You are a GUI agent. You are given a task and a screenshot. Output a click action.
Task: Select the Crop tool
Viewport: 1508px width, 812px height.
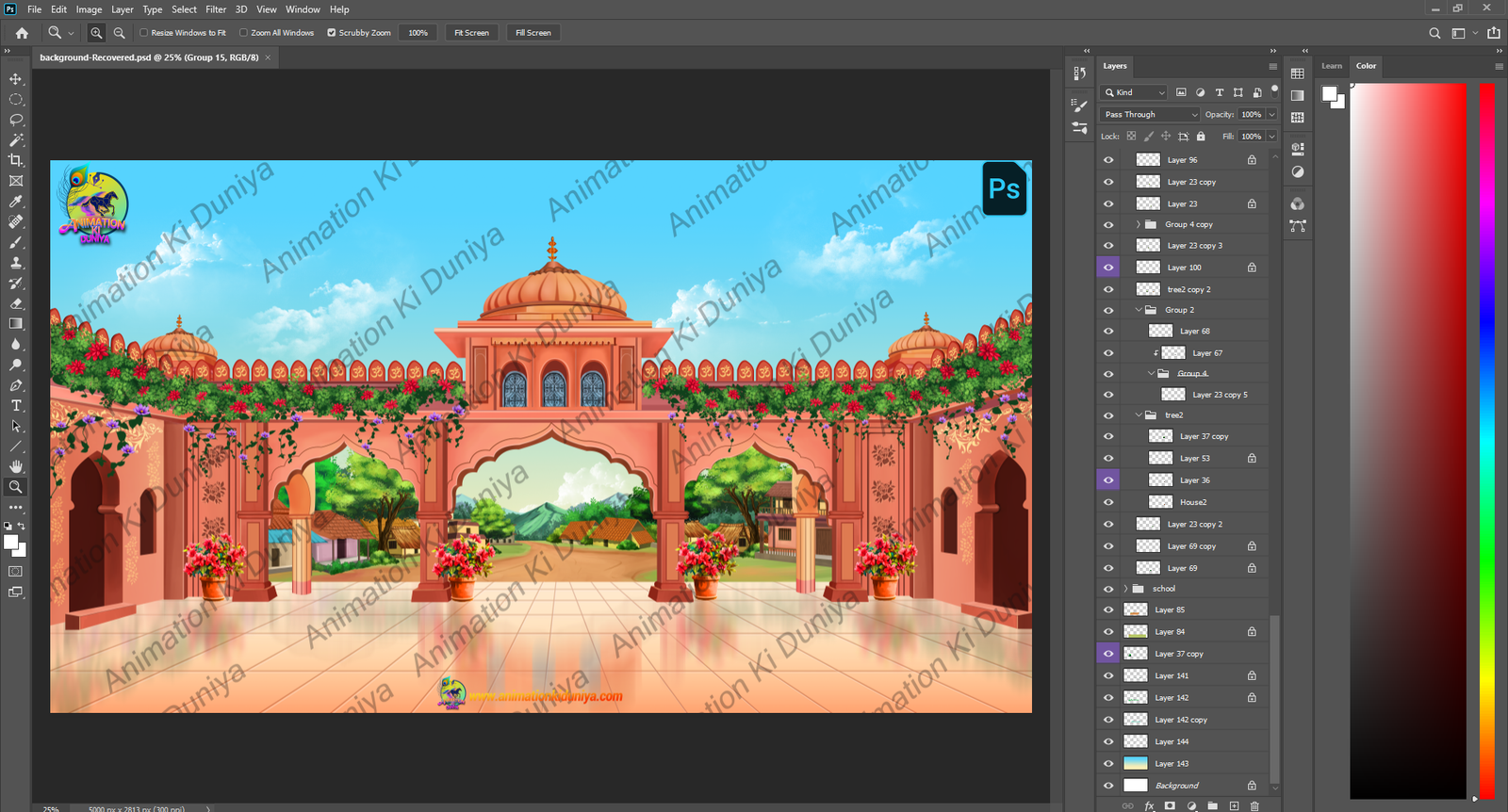tap(16, 160)
